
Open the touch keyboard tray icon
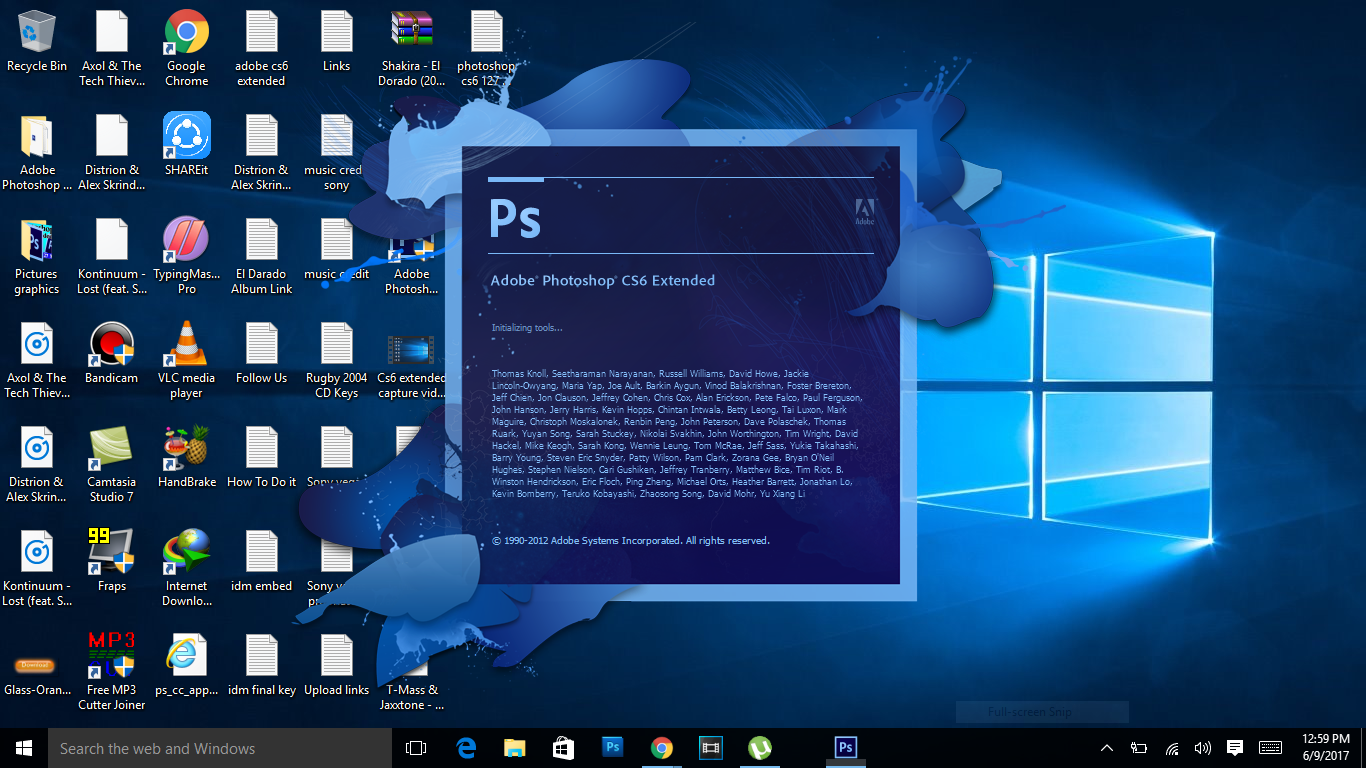[x=1271, y=748]
